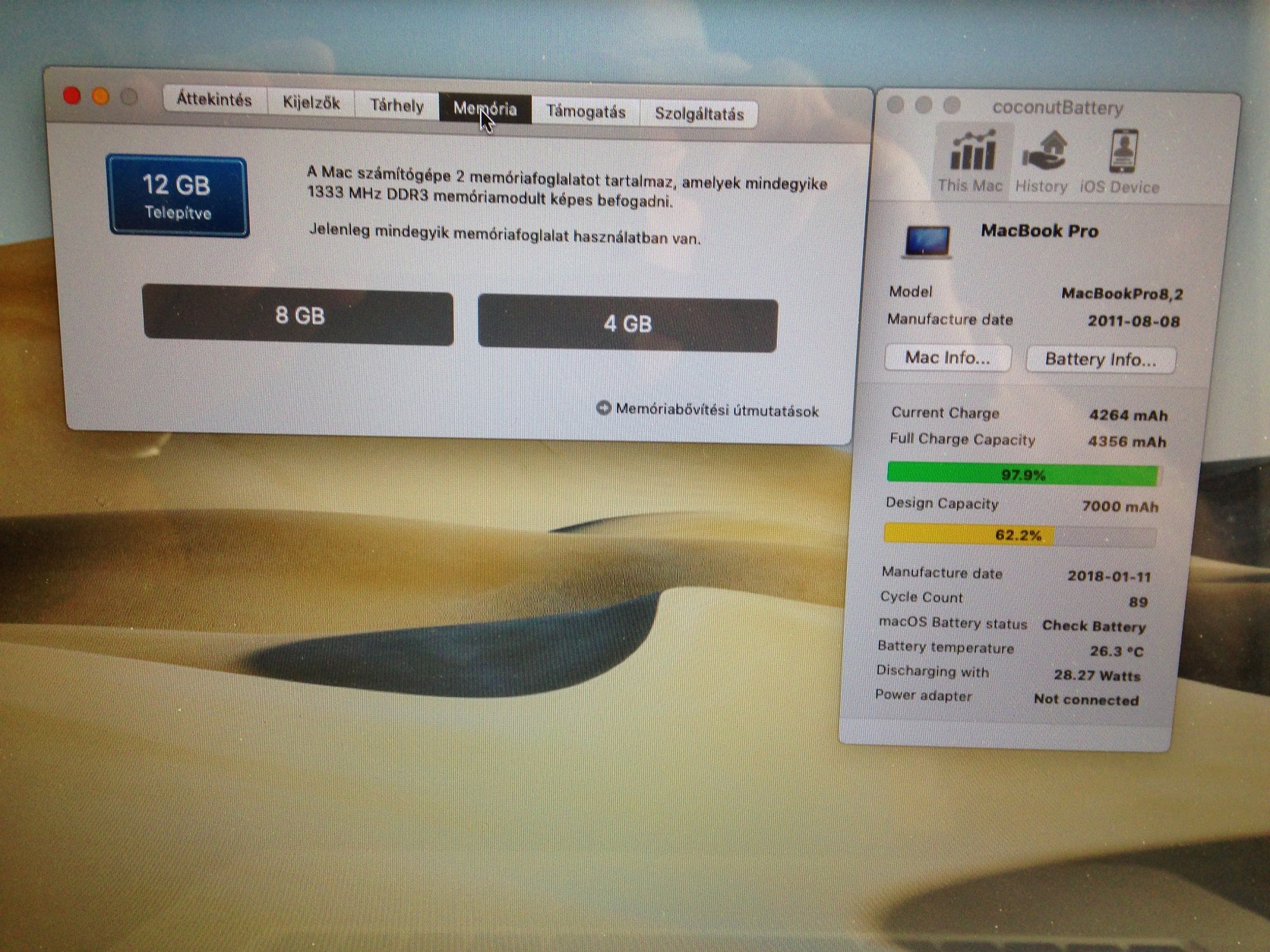The height and width of the screenshot is (952, 1270).
Task: Click the Check Battery status text
Action: [x=1094, y=626]
